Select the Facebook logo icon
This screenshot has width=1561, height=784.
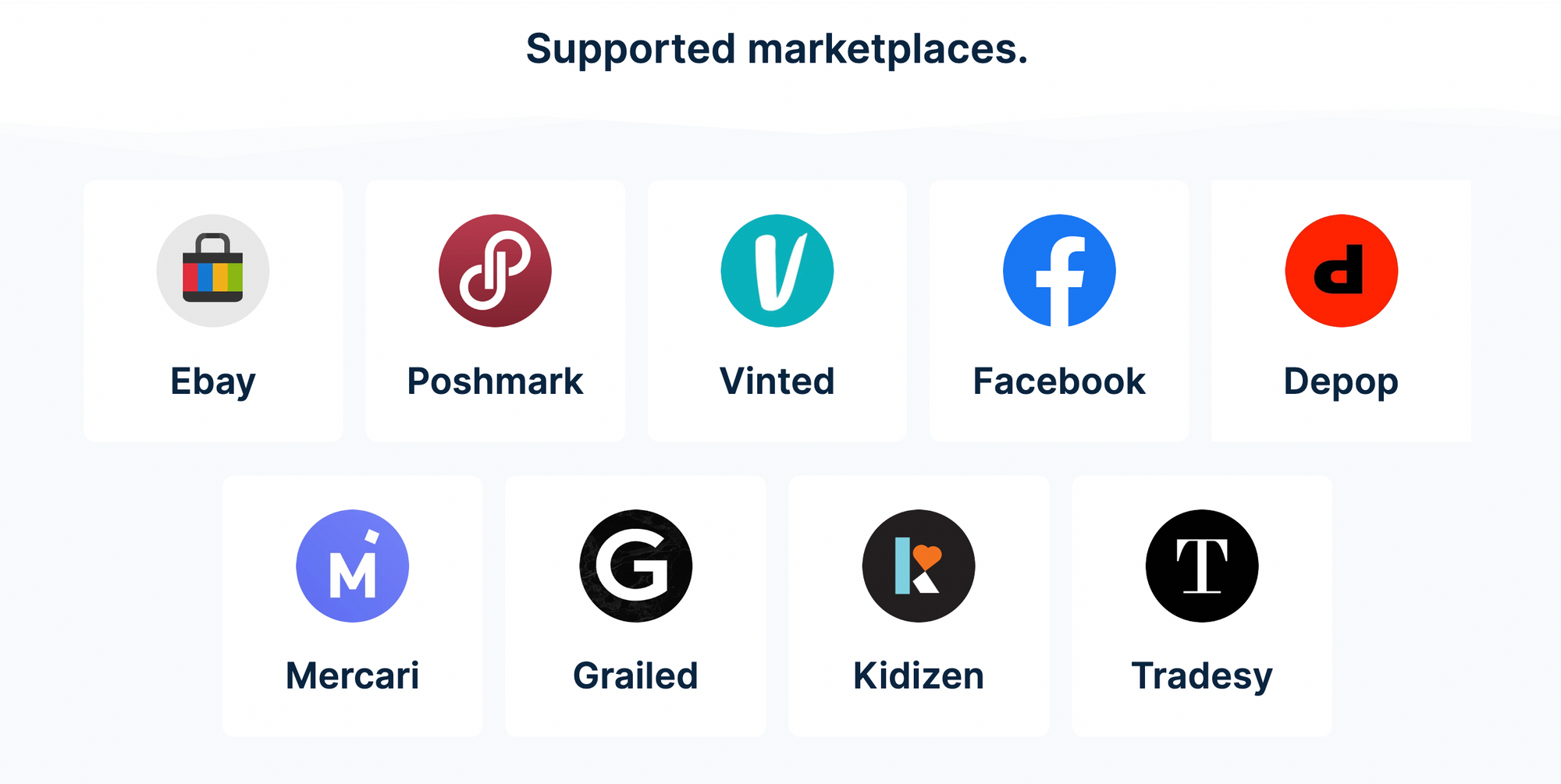(x=1058, y=270)
